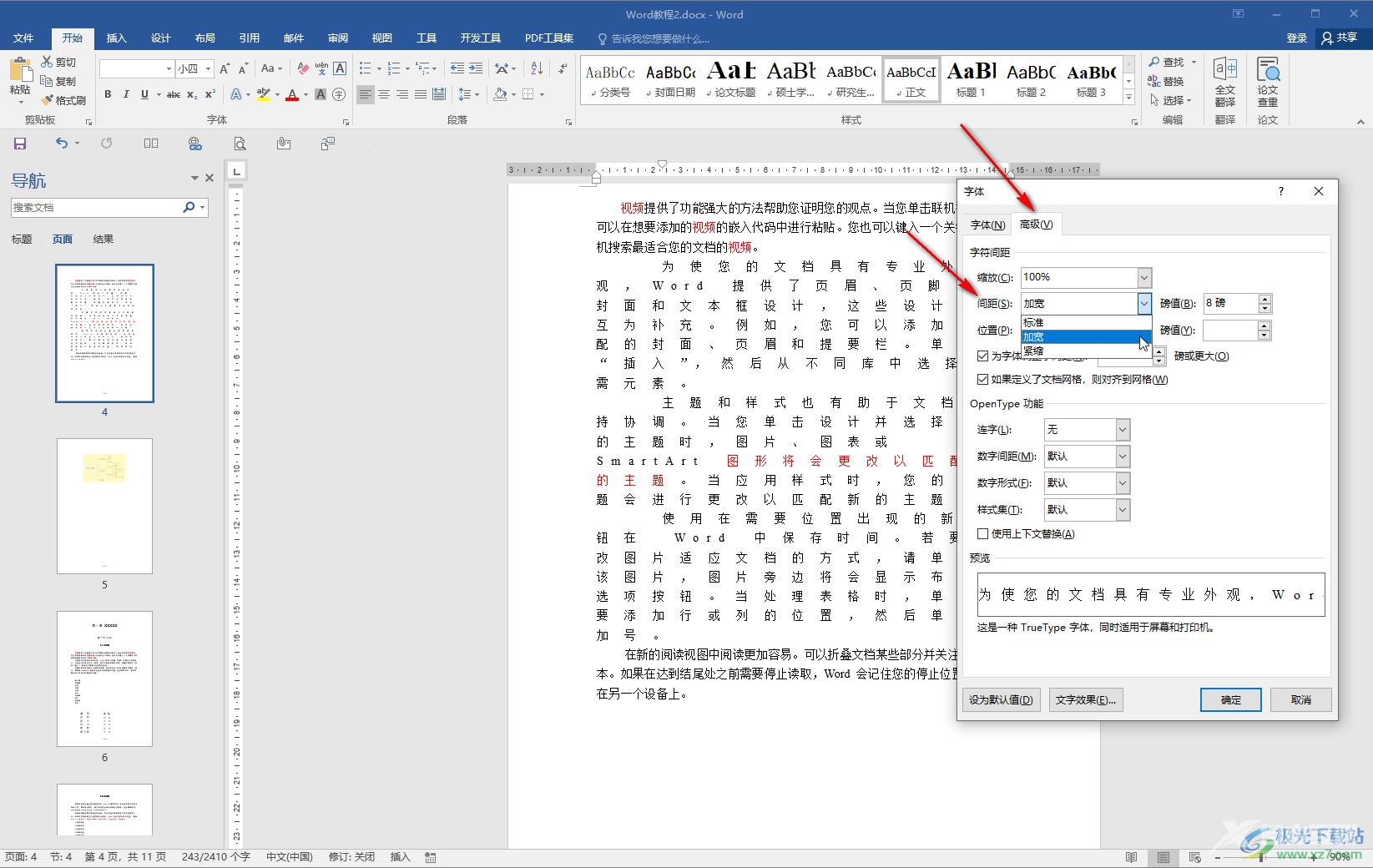
Task: Close the navigation pane
Action: (209, 178)
